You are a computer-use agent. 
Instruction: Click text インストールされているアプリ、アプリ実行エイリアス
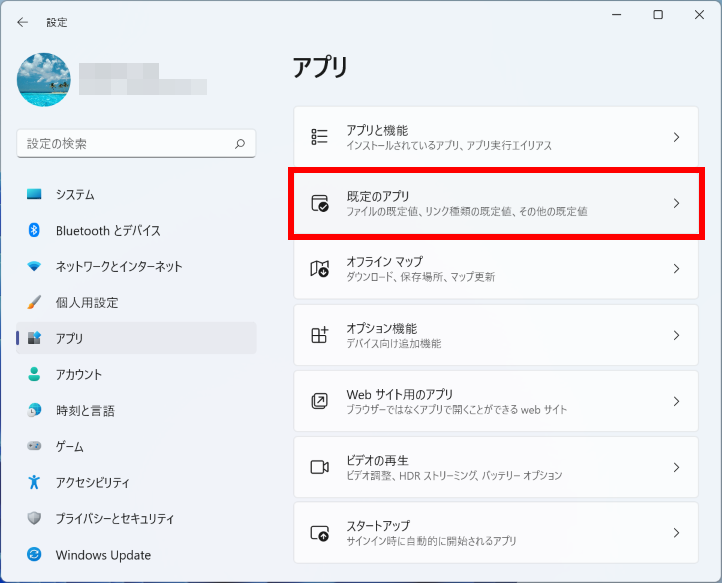click(449, 146)
